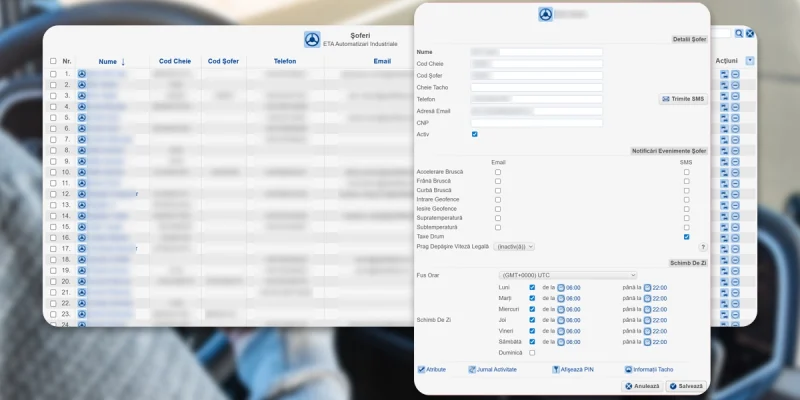
Task: Click the clock icon for Luni start time
Action: (x=561, y=287)
